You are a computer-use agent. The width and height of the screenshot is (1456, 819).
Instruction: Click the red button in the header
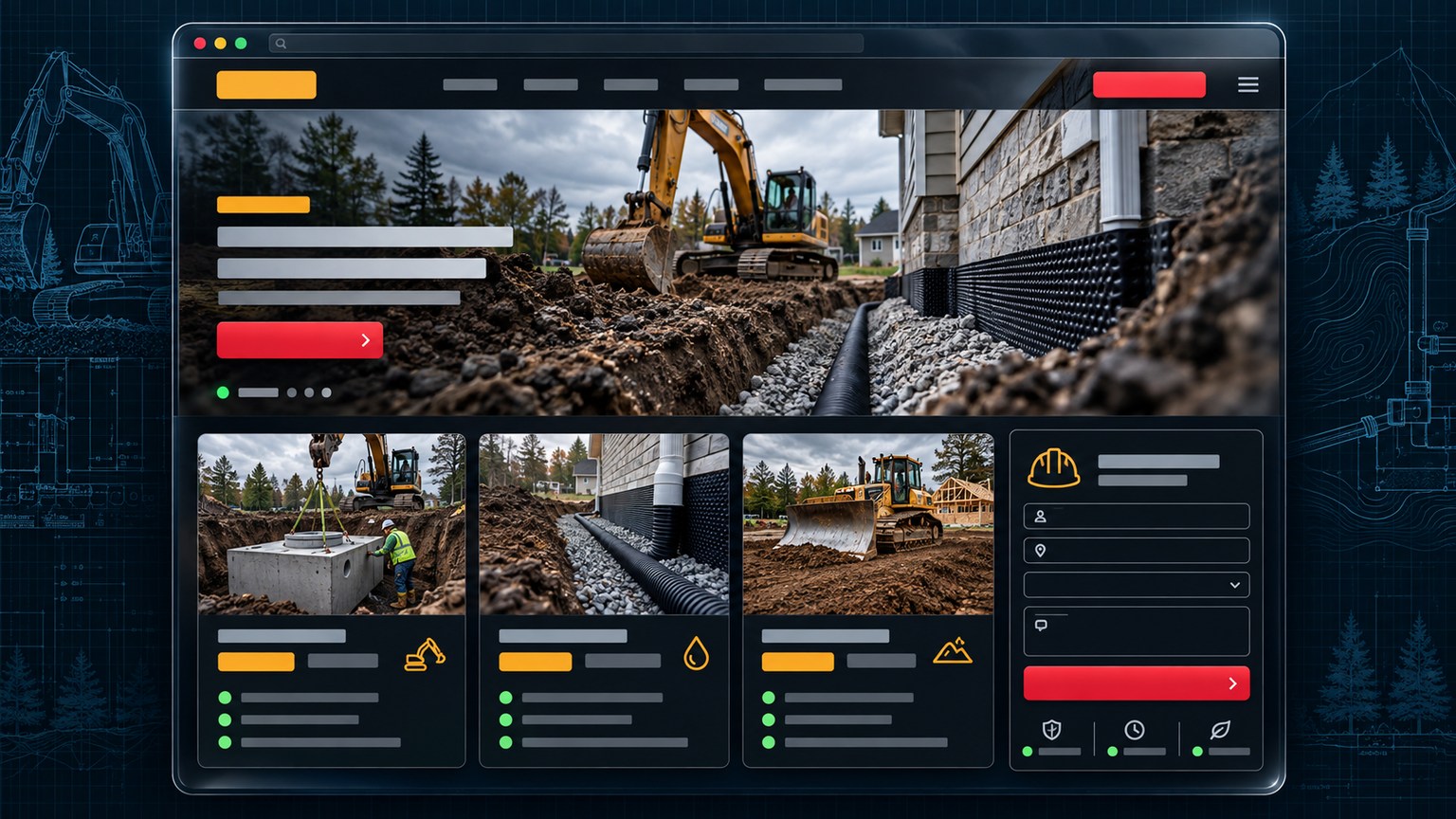tap(1149, 84)
